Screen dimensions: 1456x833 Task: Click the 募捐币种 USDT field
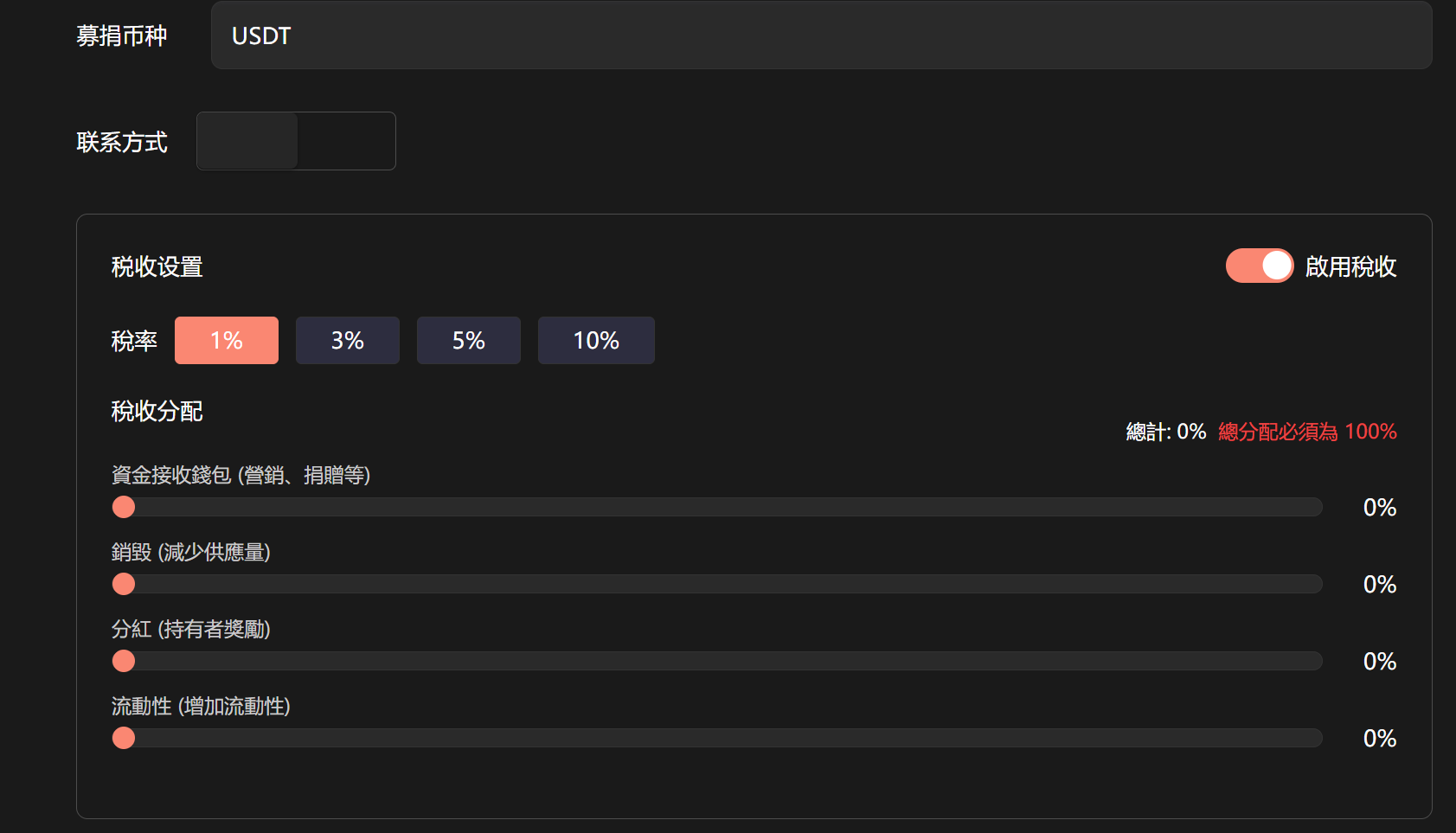[821, 35]
